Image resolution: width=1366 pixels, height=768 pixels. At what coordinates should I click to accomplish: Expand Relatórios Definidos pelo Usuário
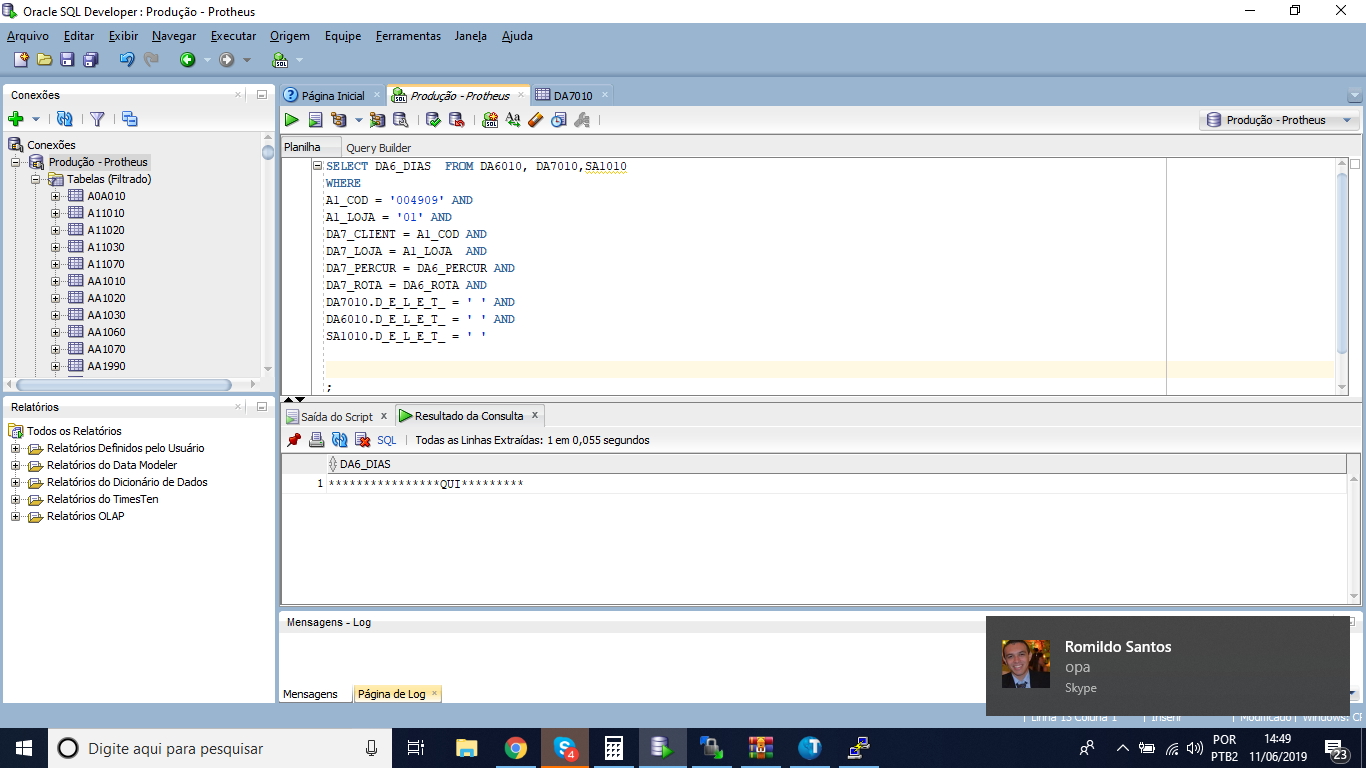click(16, 448)
